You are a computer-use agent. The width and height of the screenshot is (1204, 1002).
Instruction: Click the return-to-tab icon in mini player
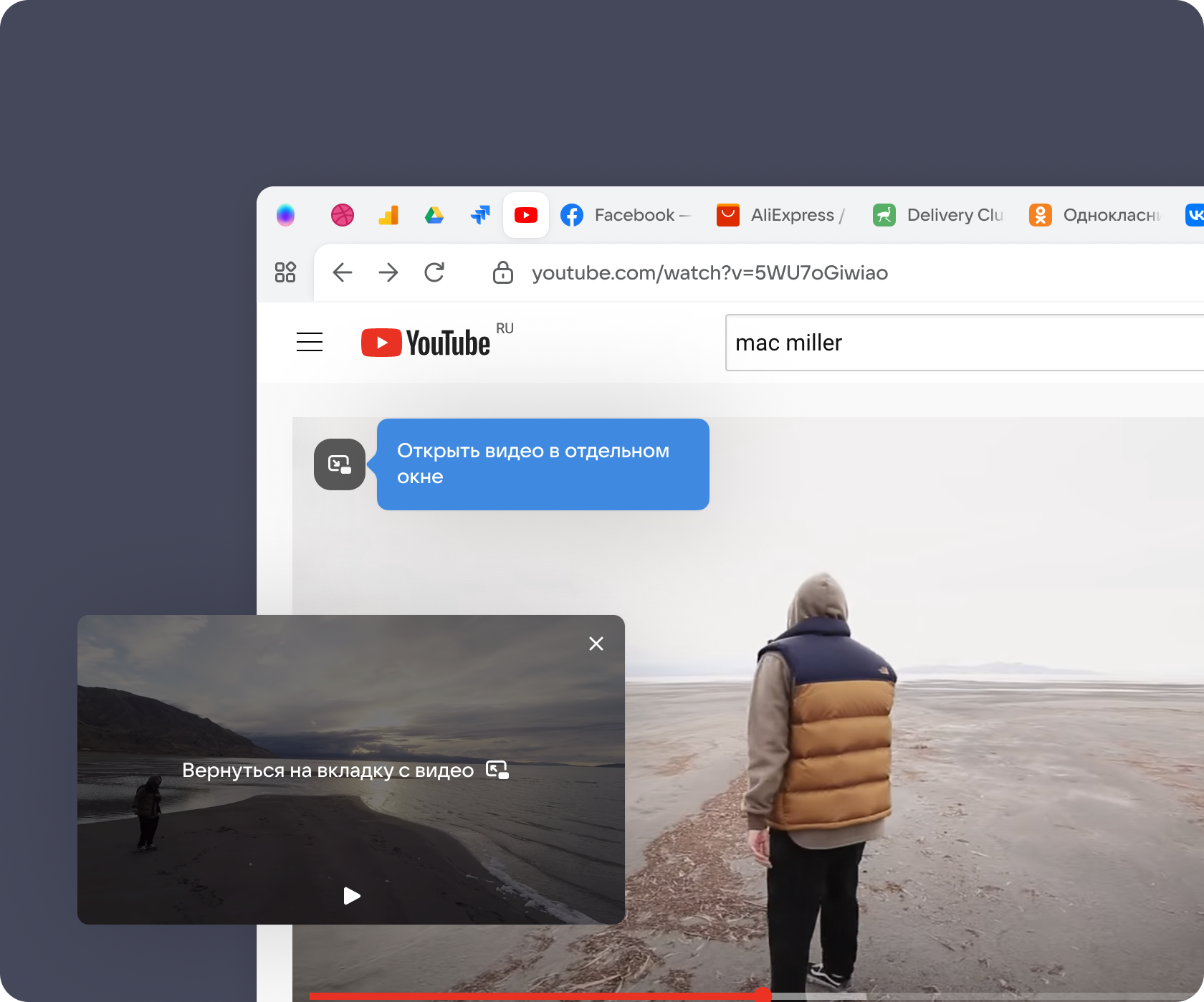[497, 770]
